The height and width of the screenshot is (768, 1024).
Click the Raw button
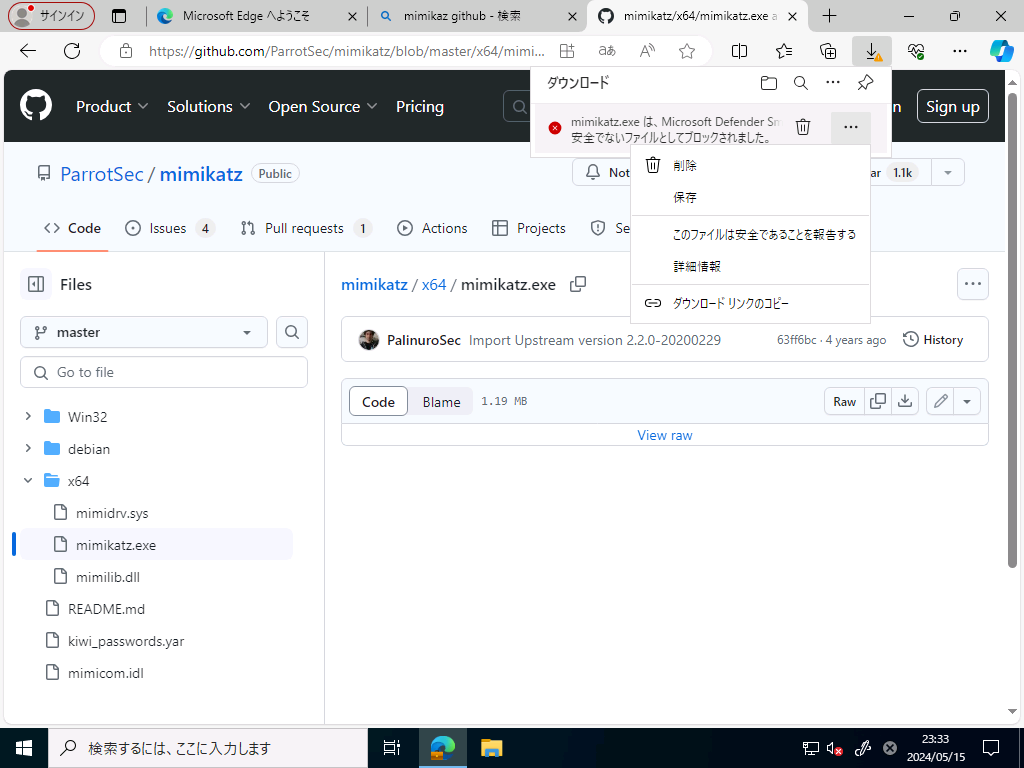[x=844, y=402]
